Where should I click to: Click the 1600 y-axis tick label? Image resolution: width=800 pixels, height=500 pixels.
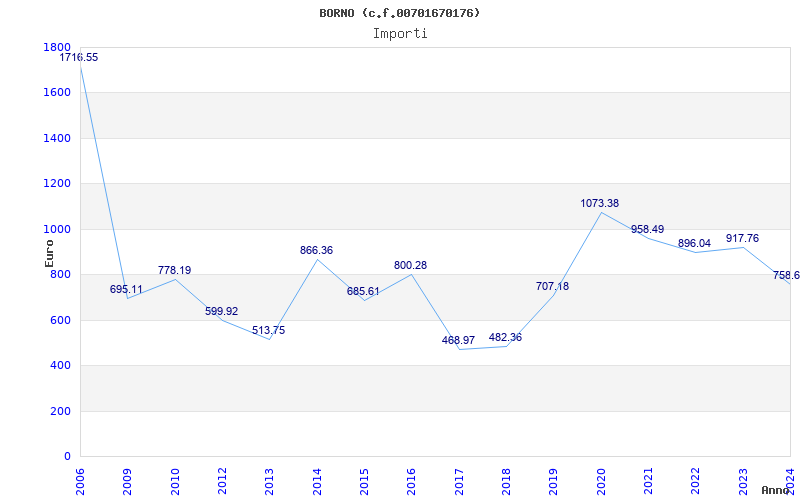57,93
